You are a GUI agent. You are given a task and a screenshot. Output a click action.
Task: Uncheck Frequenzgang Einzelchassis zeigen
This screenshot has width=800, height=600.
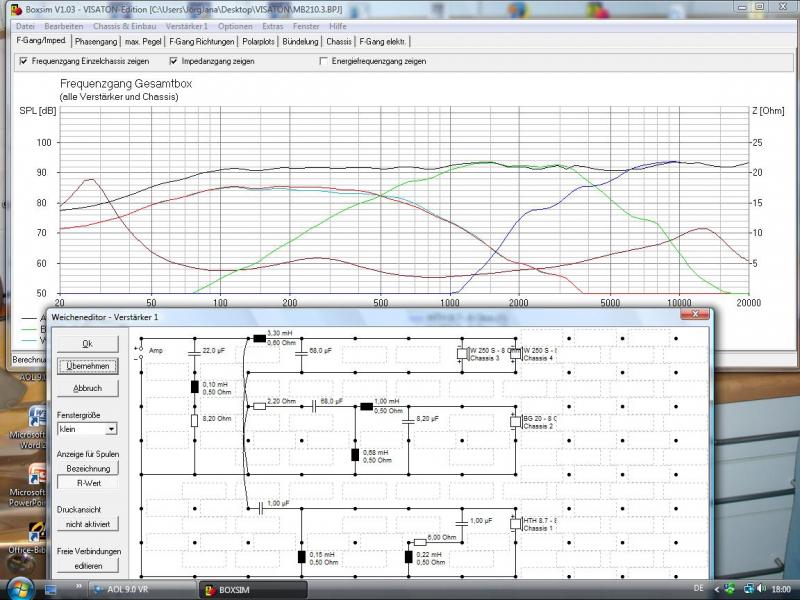click(x=24, y=61)
